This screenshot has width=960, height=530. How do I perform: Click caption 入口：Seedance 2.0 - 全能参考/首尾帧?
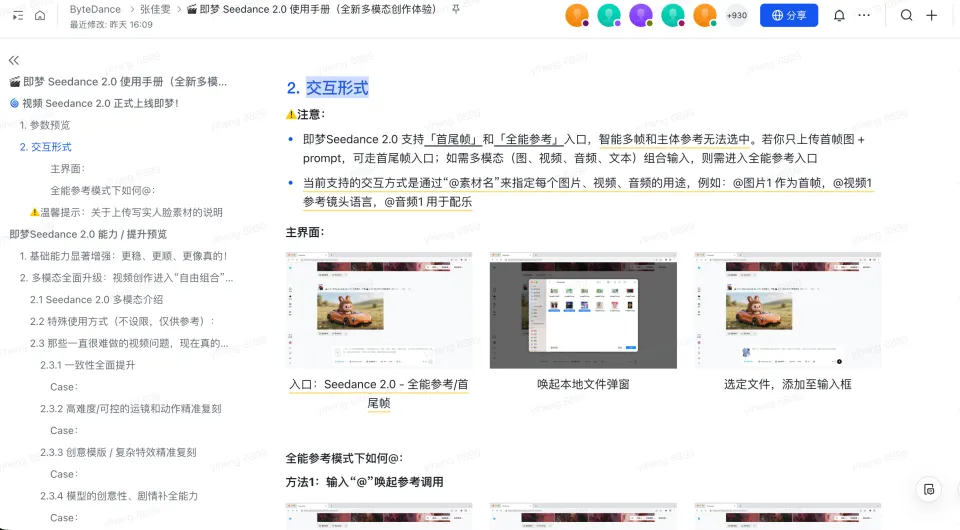click(379, 394)
